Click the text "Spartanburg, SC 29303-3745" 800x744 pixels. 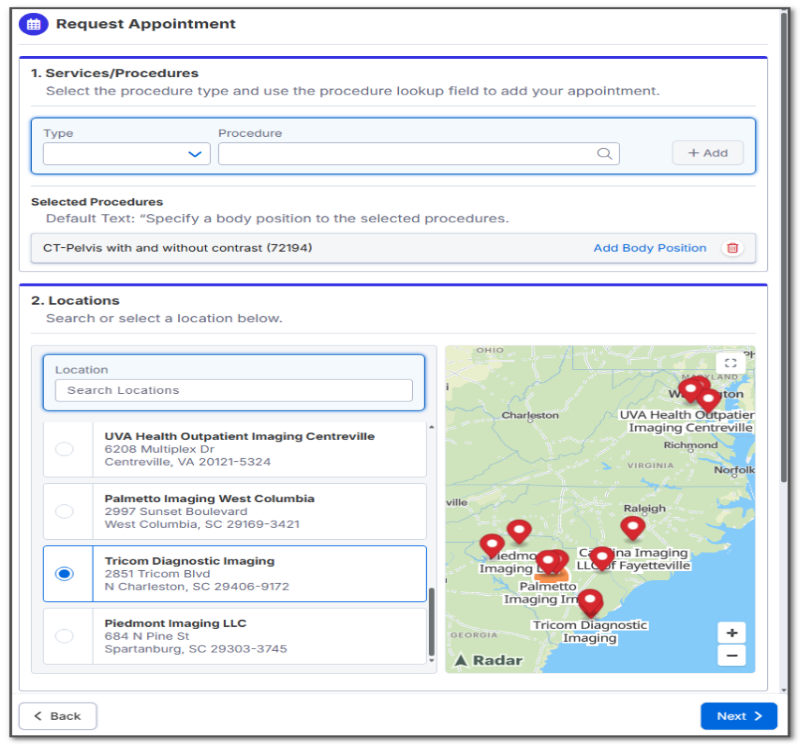[x=195, y=649]
